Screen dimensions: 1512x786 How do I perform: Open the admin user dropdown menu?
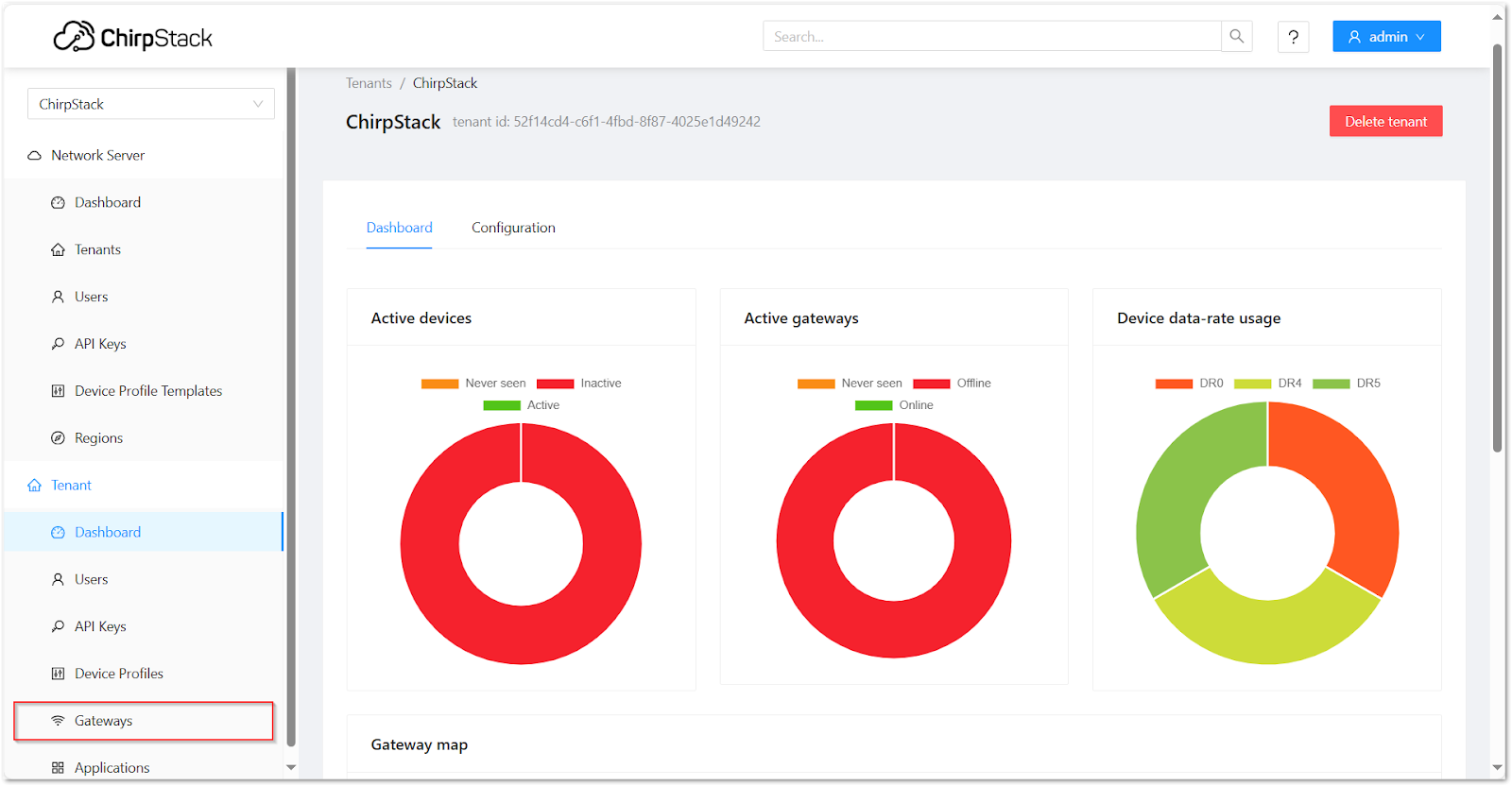1385,37
